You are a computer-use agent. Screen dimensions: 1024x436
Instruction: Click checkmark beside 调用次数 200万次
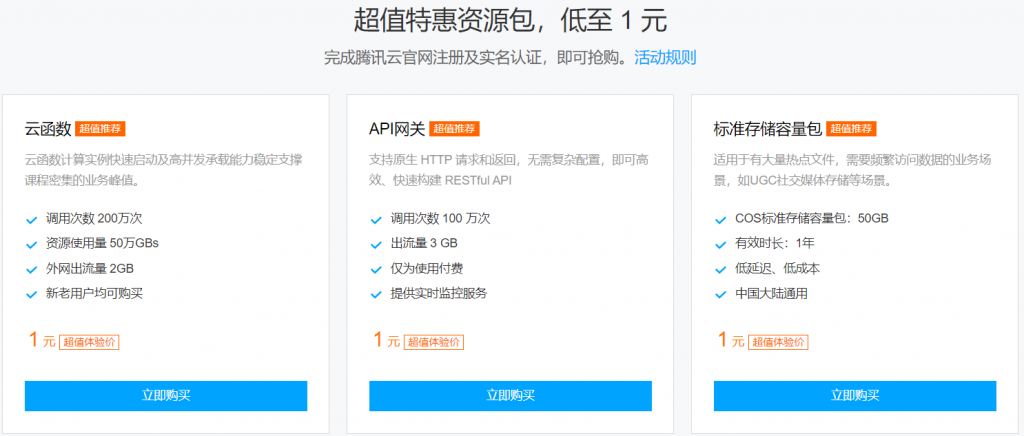(x=32, y=219)
